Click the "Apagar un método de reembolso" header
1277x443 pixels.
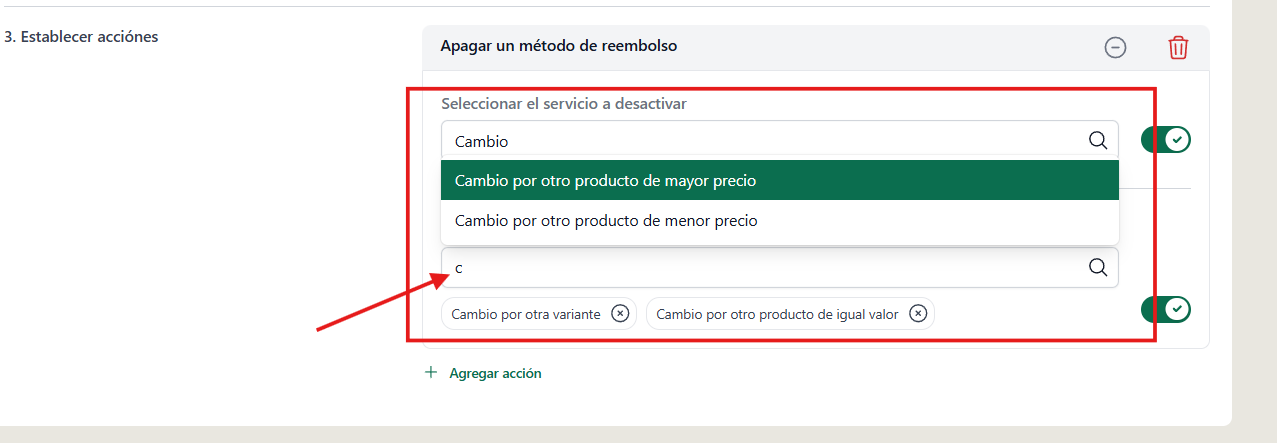pos(559,46)
